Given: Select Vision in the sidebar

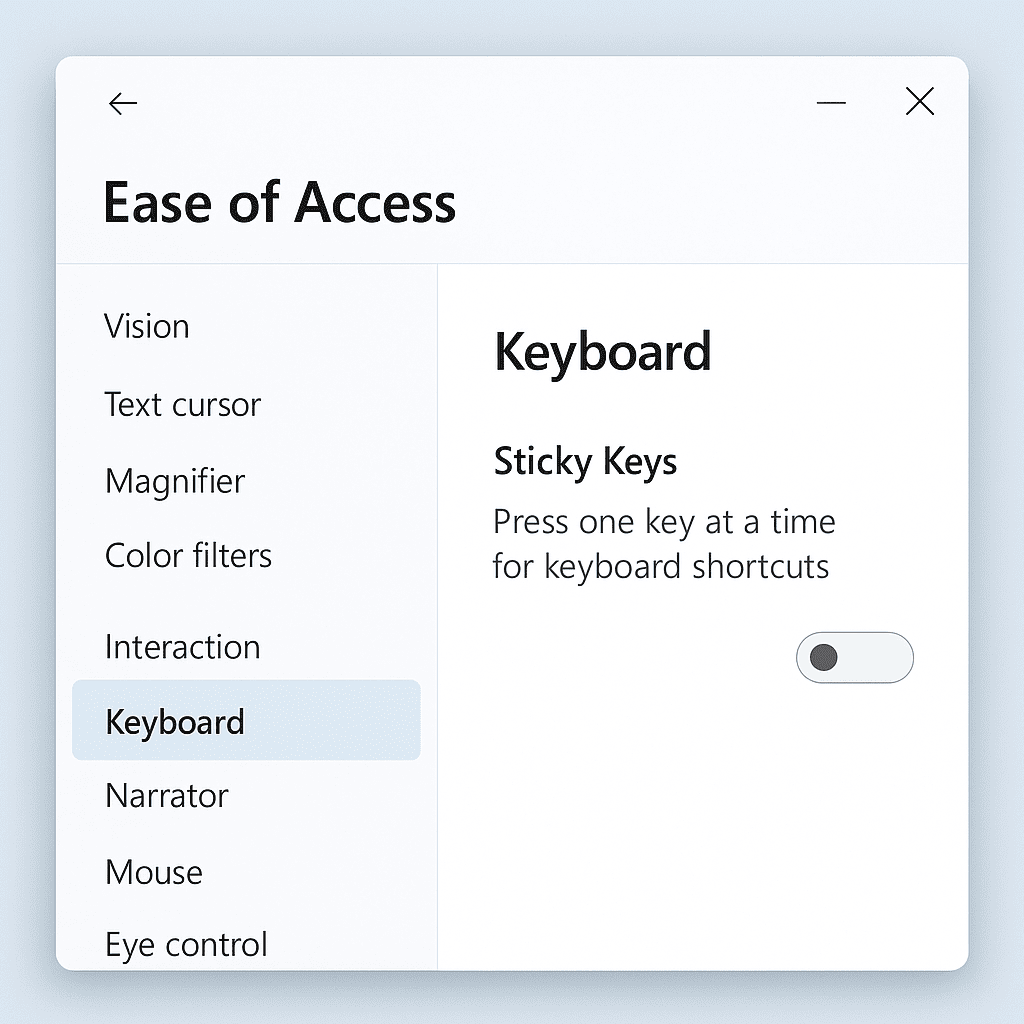Looking at the screenshot, I should tap(147, 326).
